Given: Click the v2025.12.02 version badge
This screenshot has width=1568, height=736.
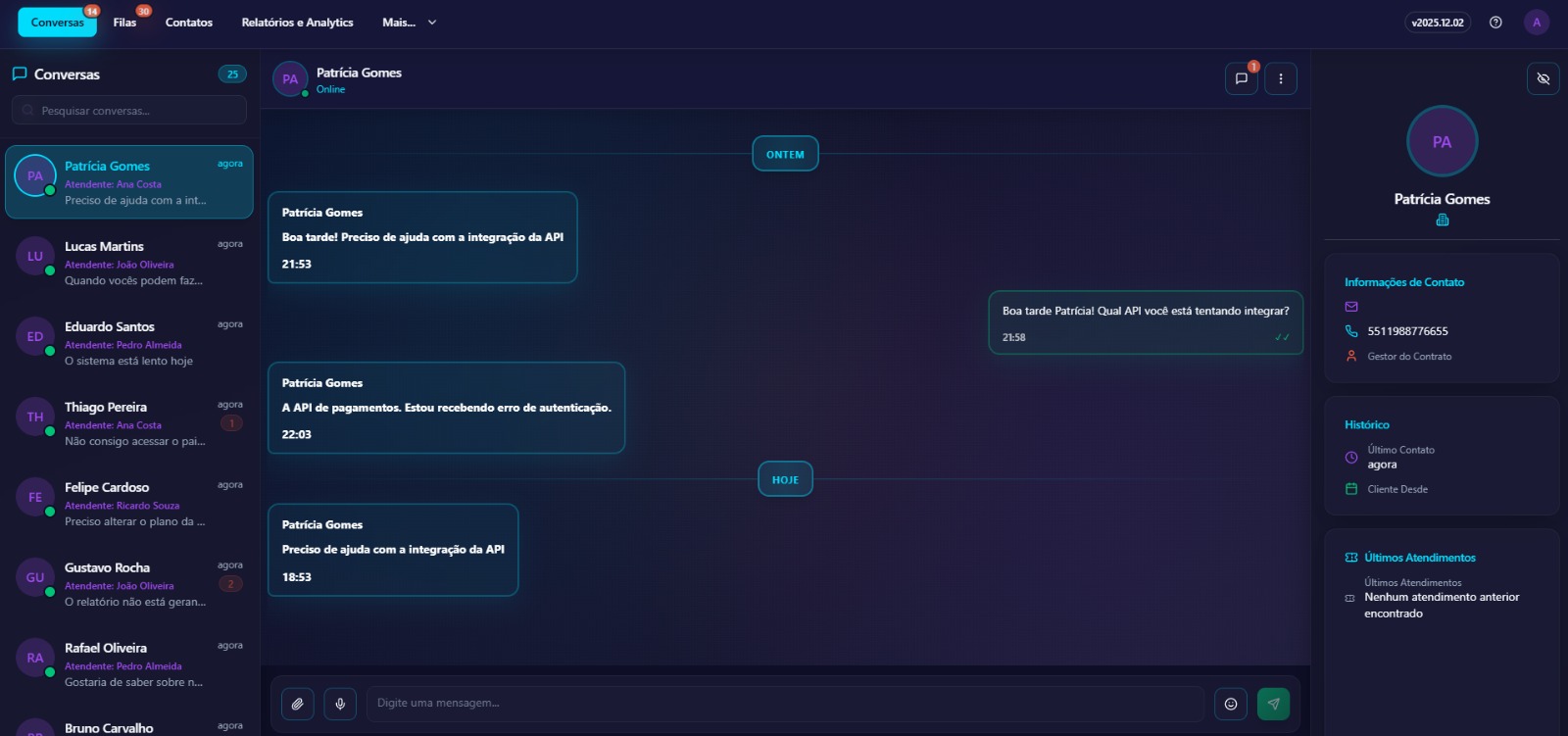Looking at the screenshot, I should click(x=1438, y=23).
